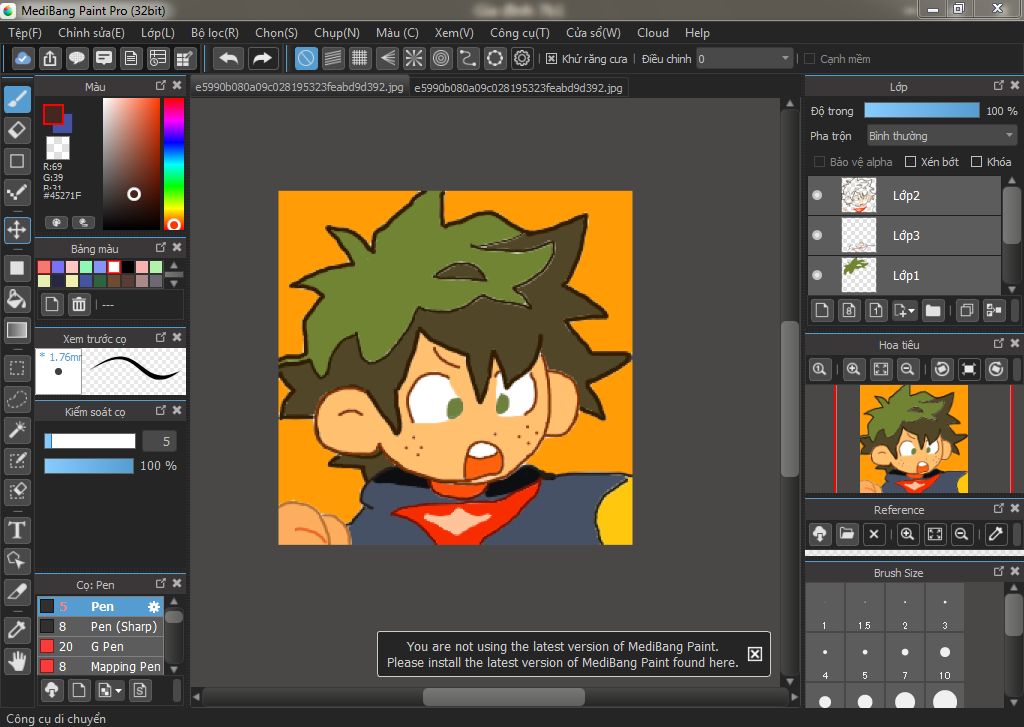Enable the Khóa checkbox
Viewport: 1024px width, 727px height.
pyautogui.click(x=976, y=161)
